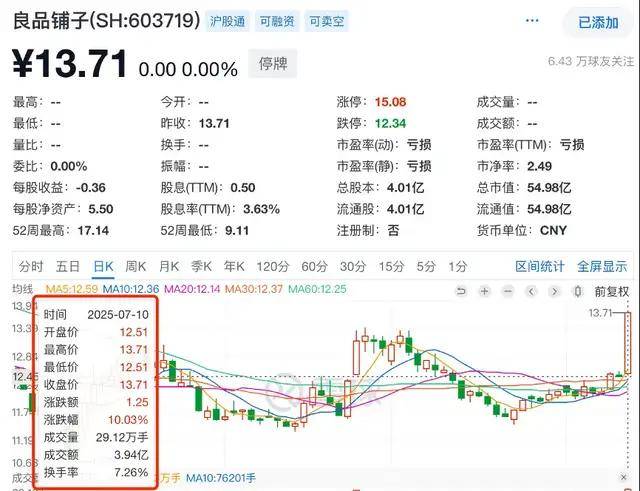The height and width of the screenshot is (491, 640).
Task: Click the 52周最高 value 17.14
Action: coord(93,231)
